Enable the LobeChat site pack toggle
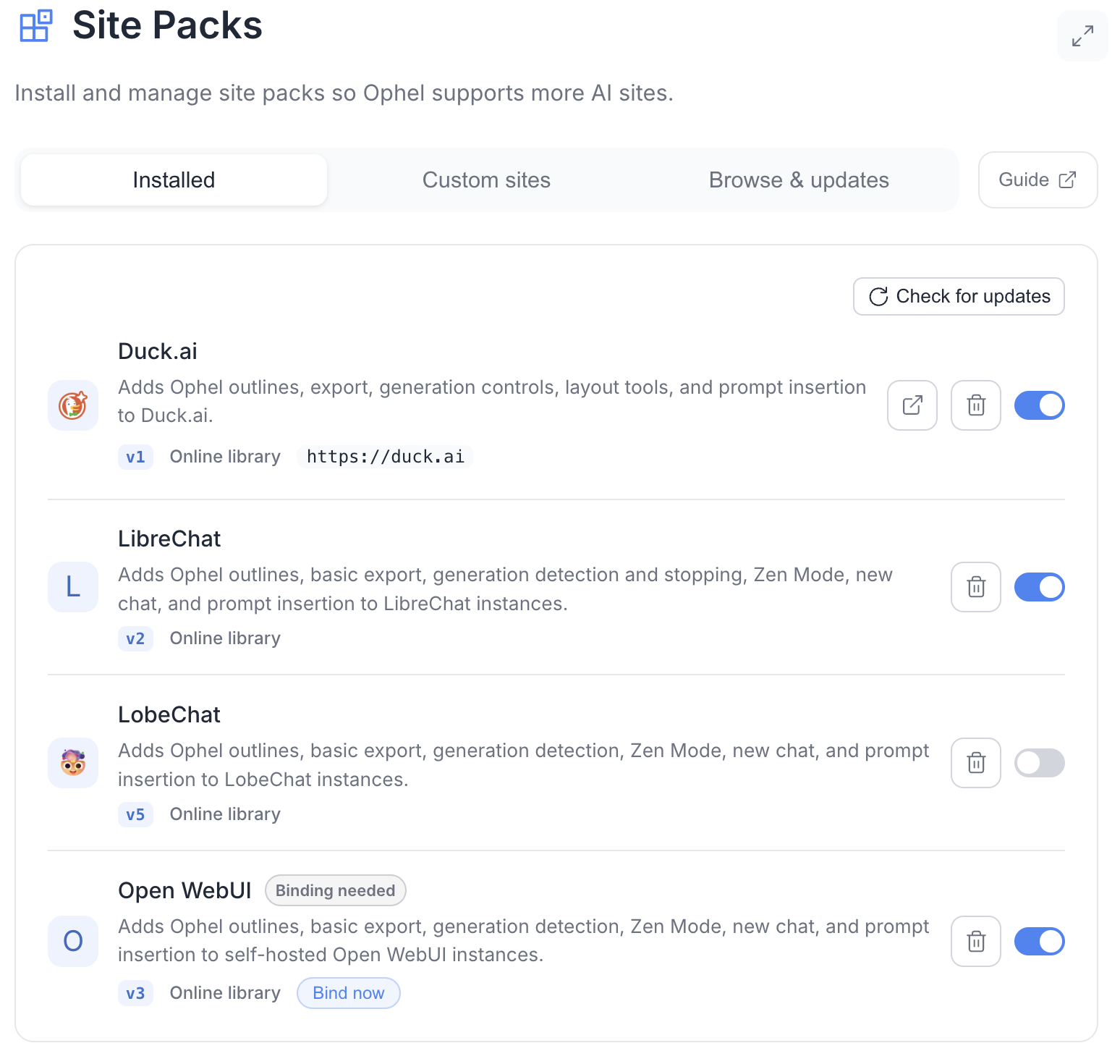The height and width of the screenshot is (1064, 1120). pos(1039,763)
